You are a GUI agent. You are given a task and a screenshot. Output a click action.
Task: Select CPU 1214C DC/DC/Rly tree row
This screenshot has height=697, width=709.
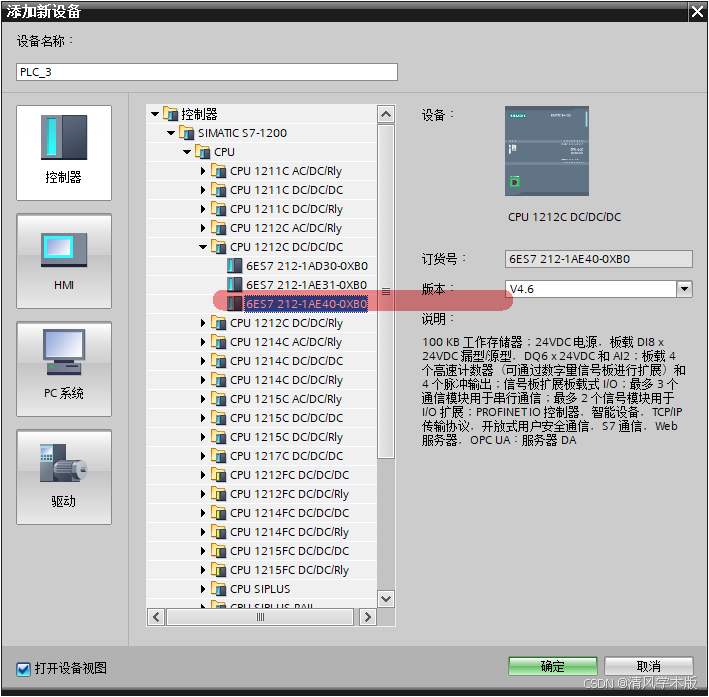pyautogui.click(x=261, y=380)
